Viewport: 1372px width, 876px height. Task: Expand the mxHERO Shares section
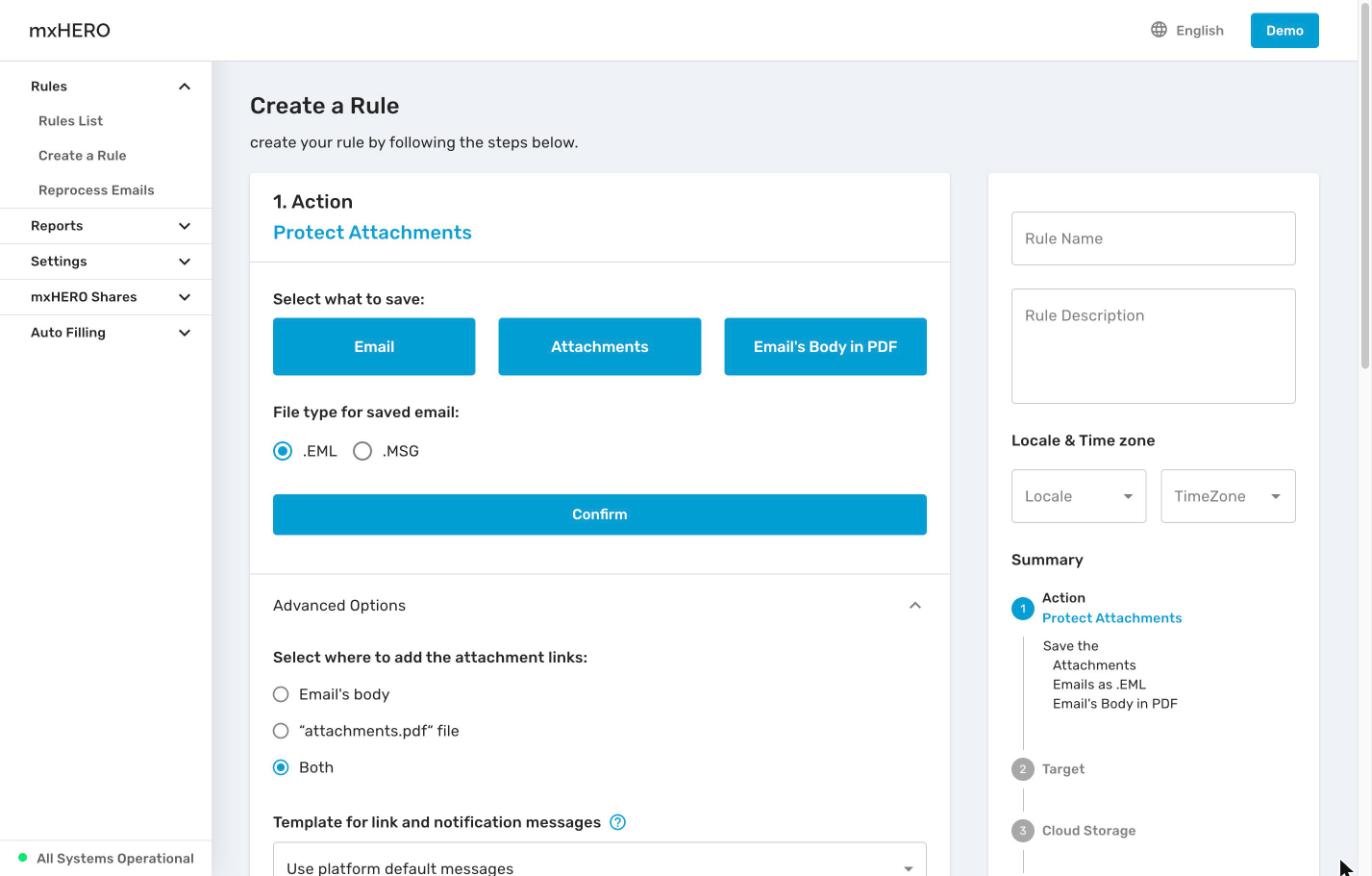click(x=184, y=297)
